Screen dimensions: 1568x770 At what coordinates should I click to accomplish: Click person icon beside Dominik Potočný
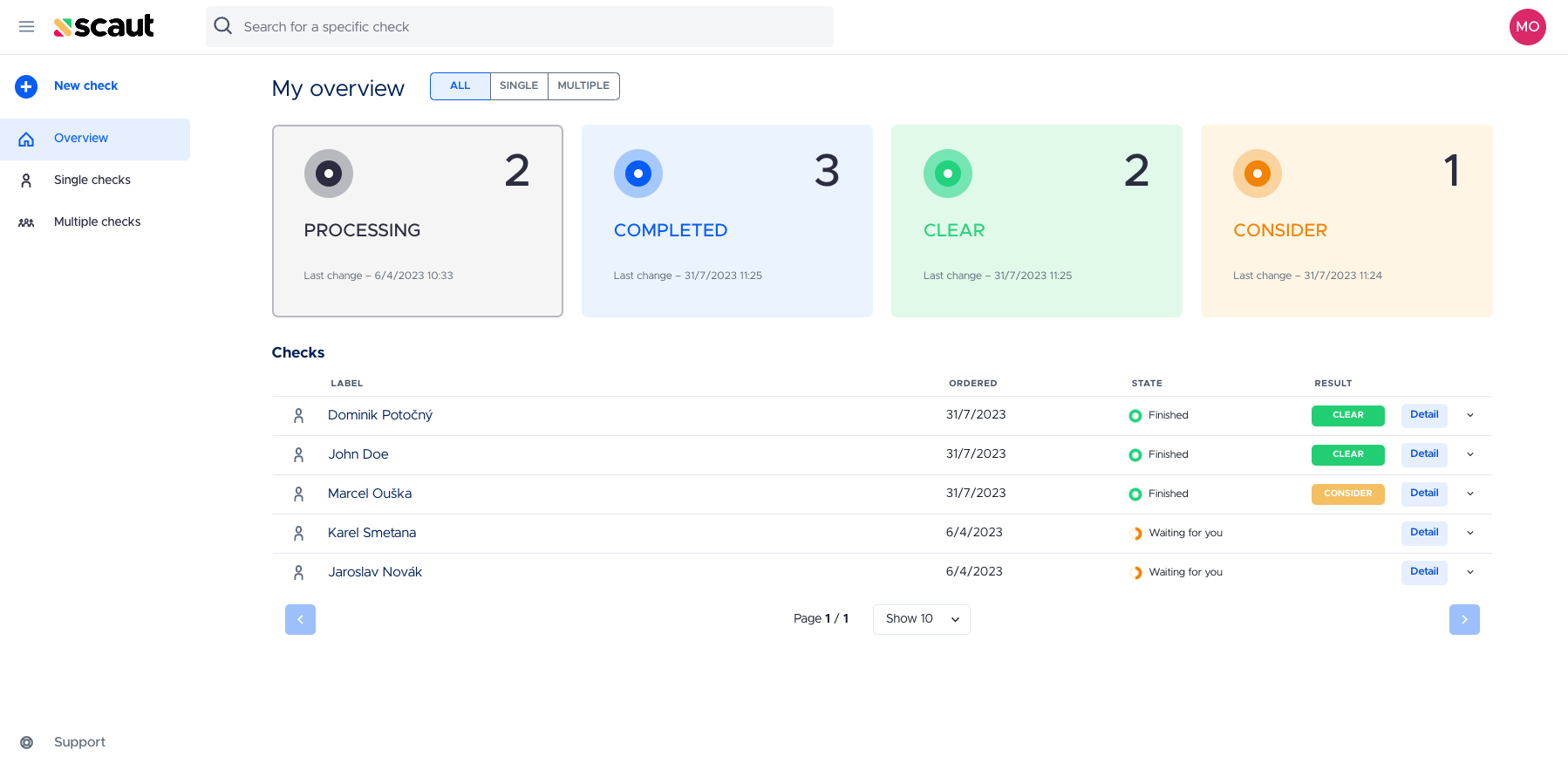click(298, 416)
